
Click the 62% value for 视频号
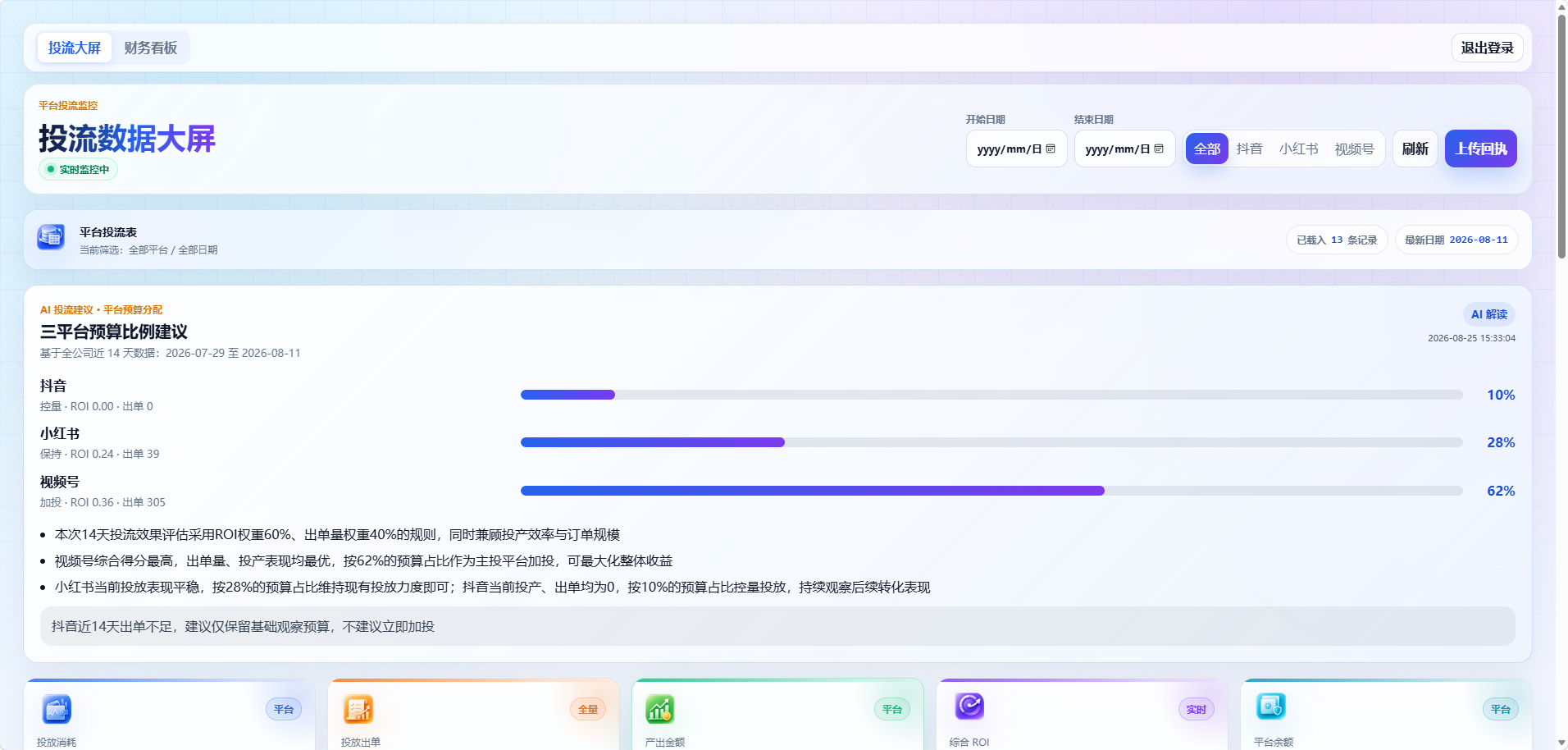(x=1501, y=491)
